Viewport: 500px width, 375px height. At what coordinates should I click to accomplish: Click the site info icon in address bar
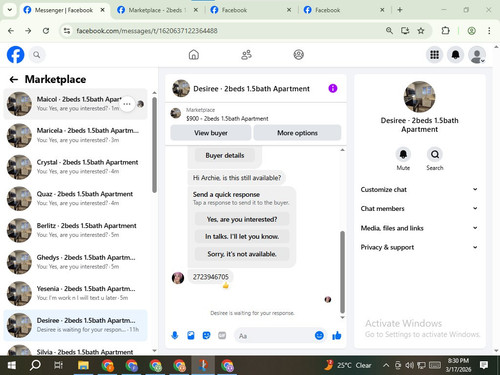(x=67, y=31)
